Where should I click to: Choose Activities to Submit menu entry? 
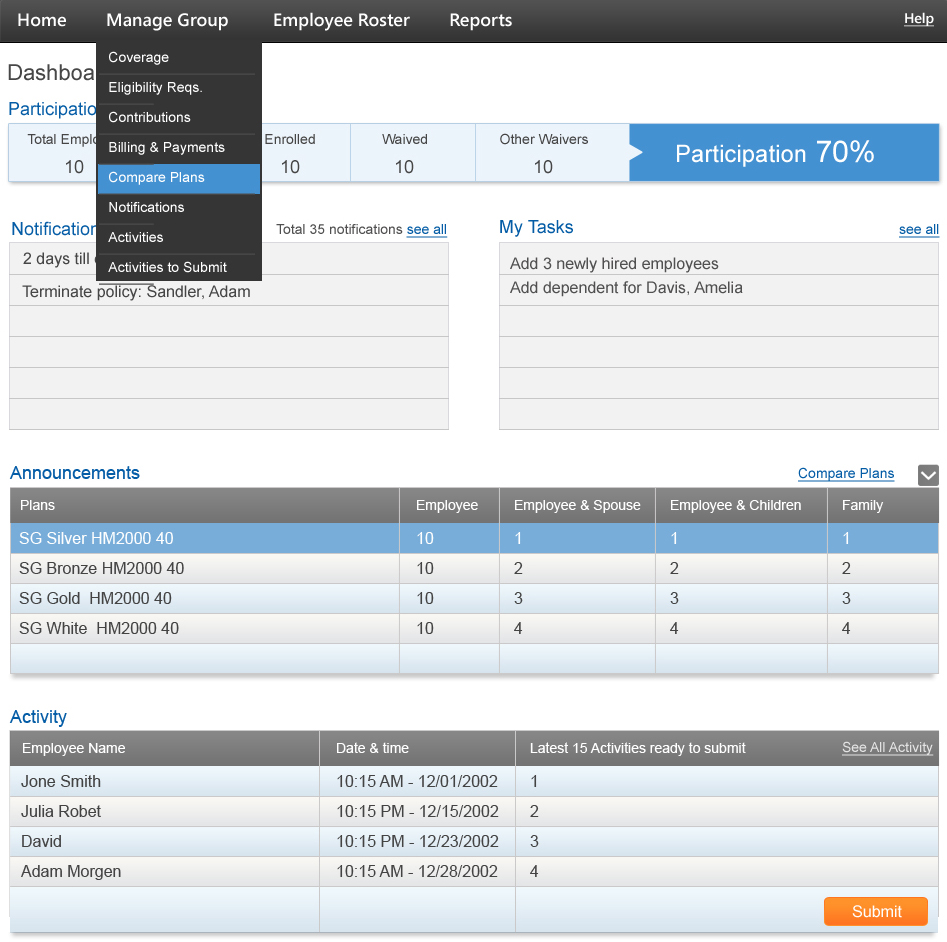point(167,268)
